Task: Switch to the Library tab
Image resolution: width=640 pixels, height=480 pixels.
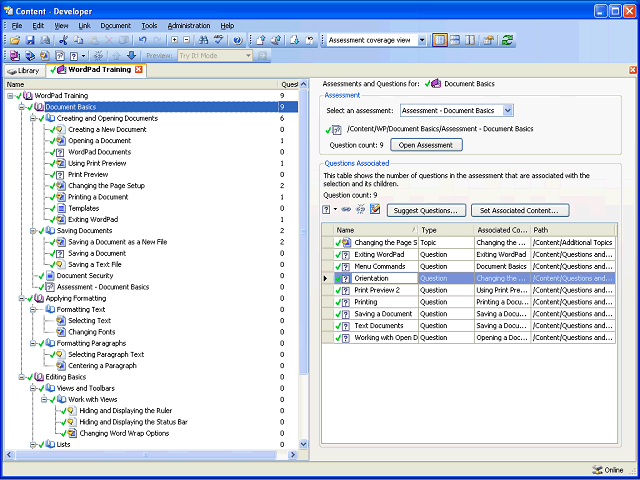Action: coord(24,70)
